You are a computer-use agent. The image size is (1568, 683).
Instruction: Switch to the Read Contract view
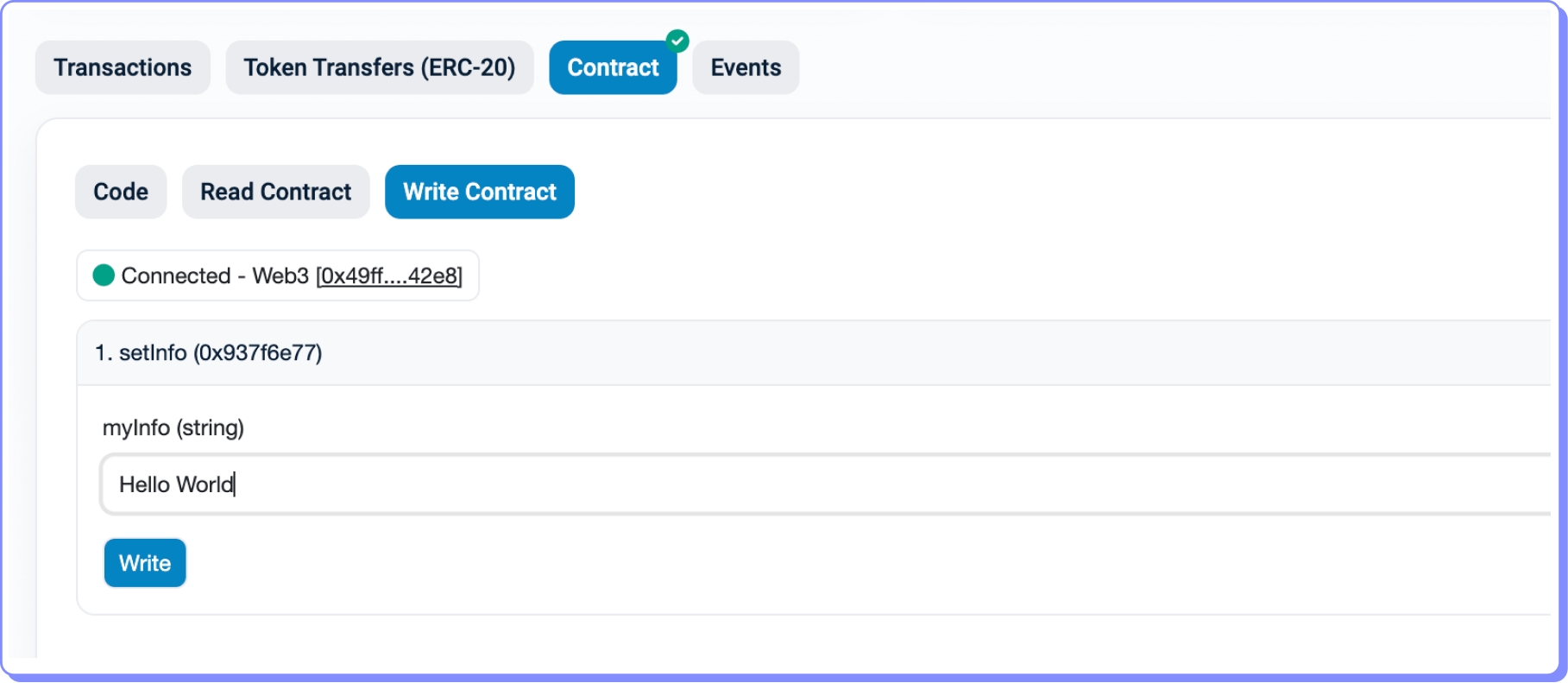coord(275,192)
